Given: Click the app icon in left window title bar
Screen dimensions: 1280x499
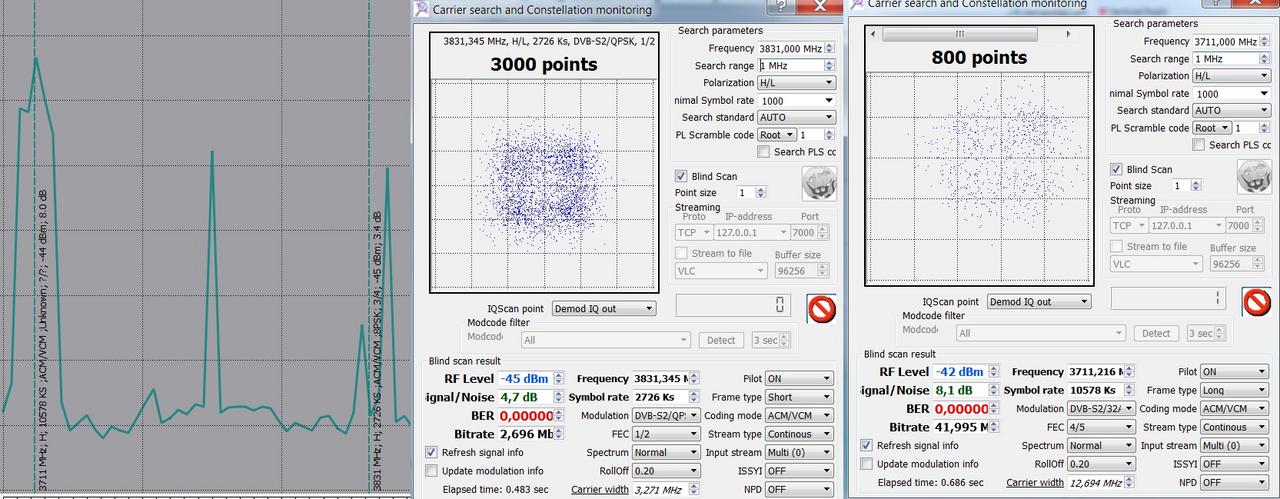Looking at the screenshot, I should 421,9.
